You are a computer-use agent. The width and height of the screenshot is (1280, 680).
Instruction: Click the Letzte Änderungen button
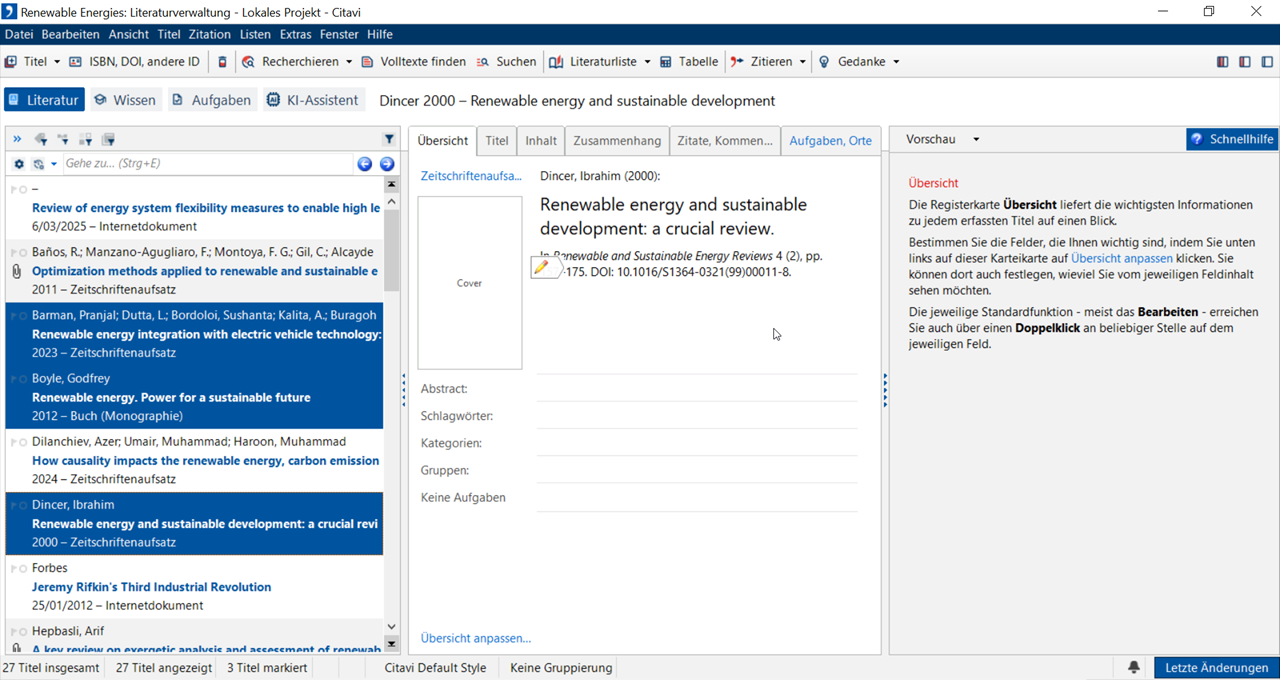point(1216,667)
